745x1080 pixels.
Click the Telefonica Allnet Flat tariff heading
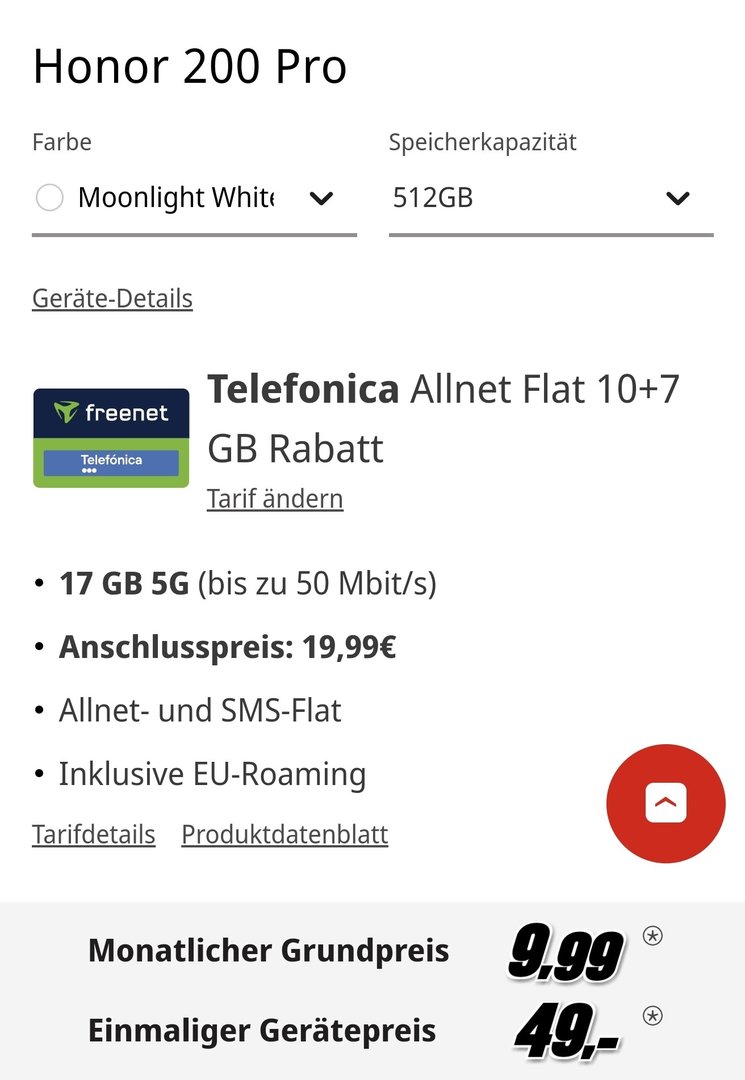pos(443,417)
